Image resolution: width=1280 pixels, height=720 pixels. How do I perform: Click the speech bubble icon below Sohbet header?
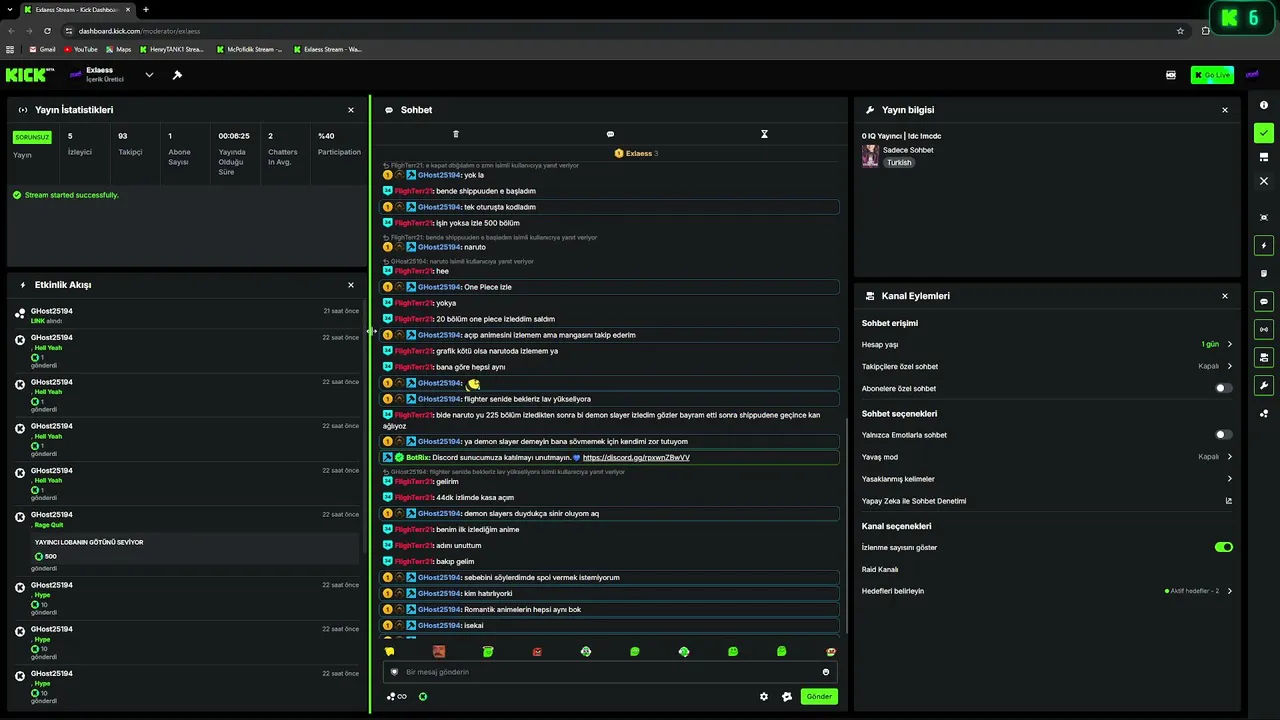(x=610, y=134)
